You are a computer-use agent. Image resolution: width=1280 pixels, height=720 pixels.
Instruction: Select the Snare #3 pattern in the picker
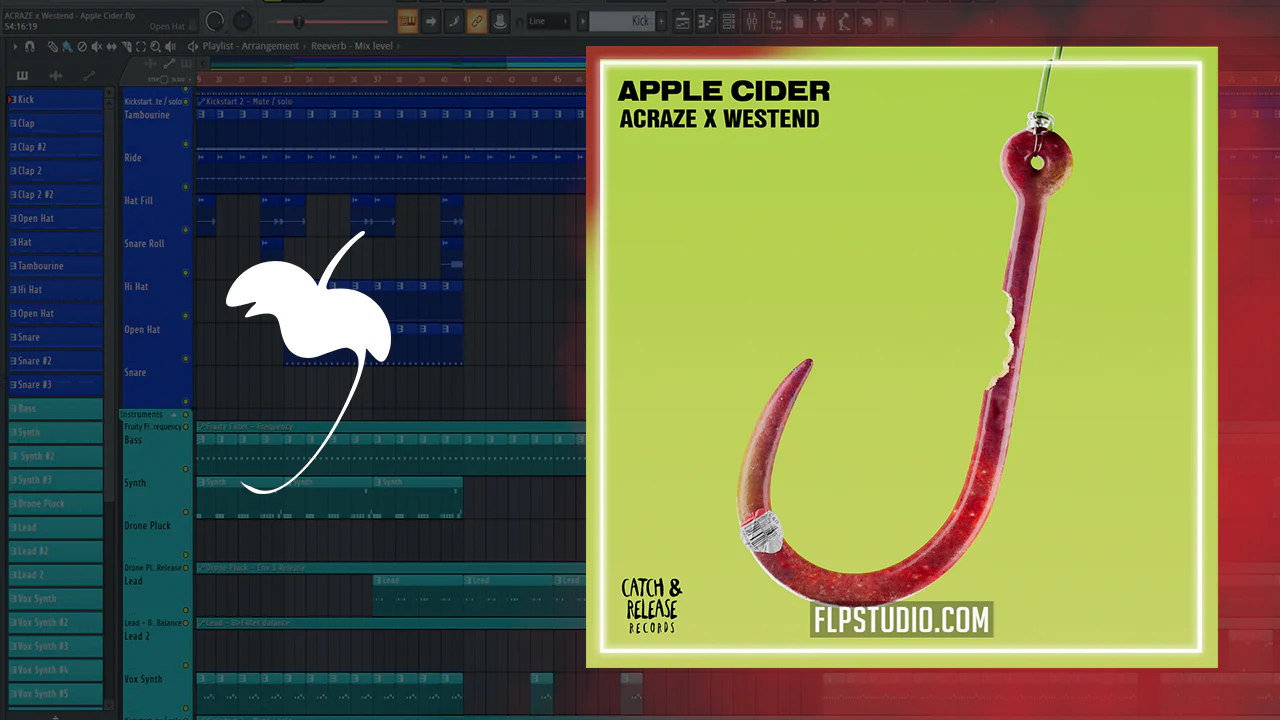56,385
